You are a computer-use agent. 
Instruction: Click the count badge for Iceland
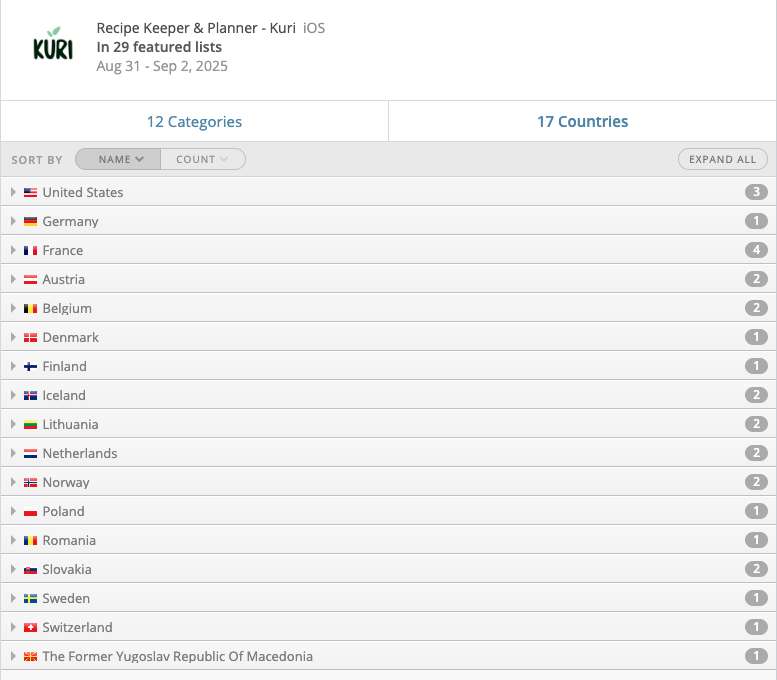pos(756,395)
